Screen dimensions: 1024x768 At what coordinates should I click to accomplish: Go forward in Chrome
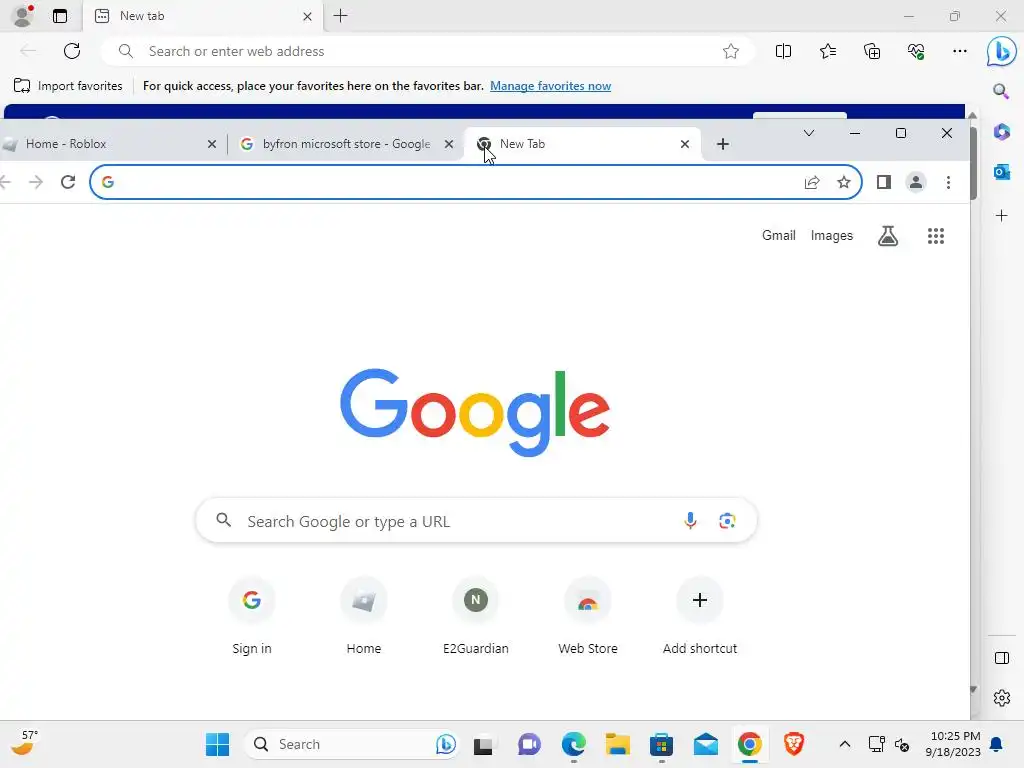coord(36,182)
